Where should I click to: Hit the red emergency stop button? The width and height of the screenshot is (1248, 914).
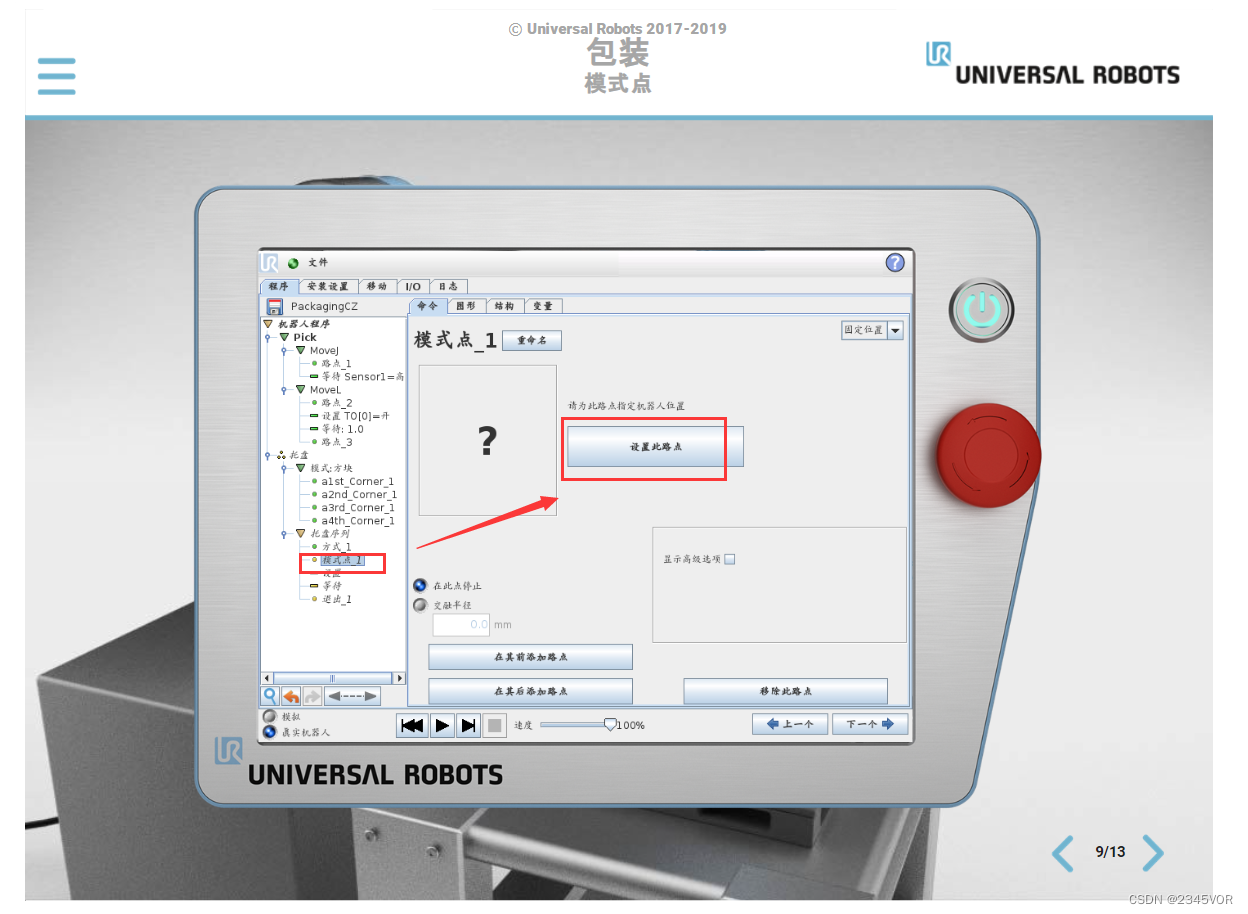988,455
